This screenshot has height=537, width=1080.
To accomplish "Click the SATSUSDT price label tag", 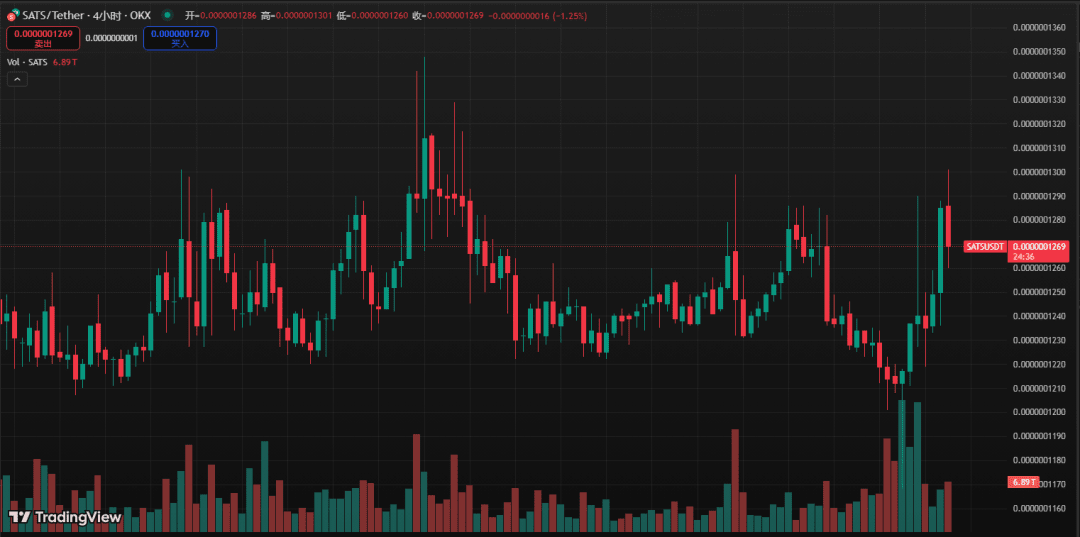I will [985, 246].
